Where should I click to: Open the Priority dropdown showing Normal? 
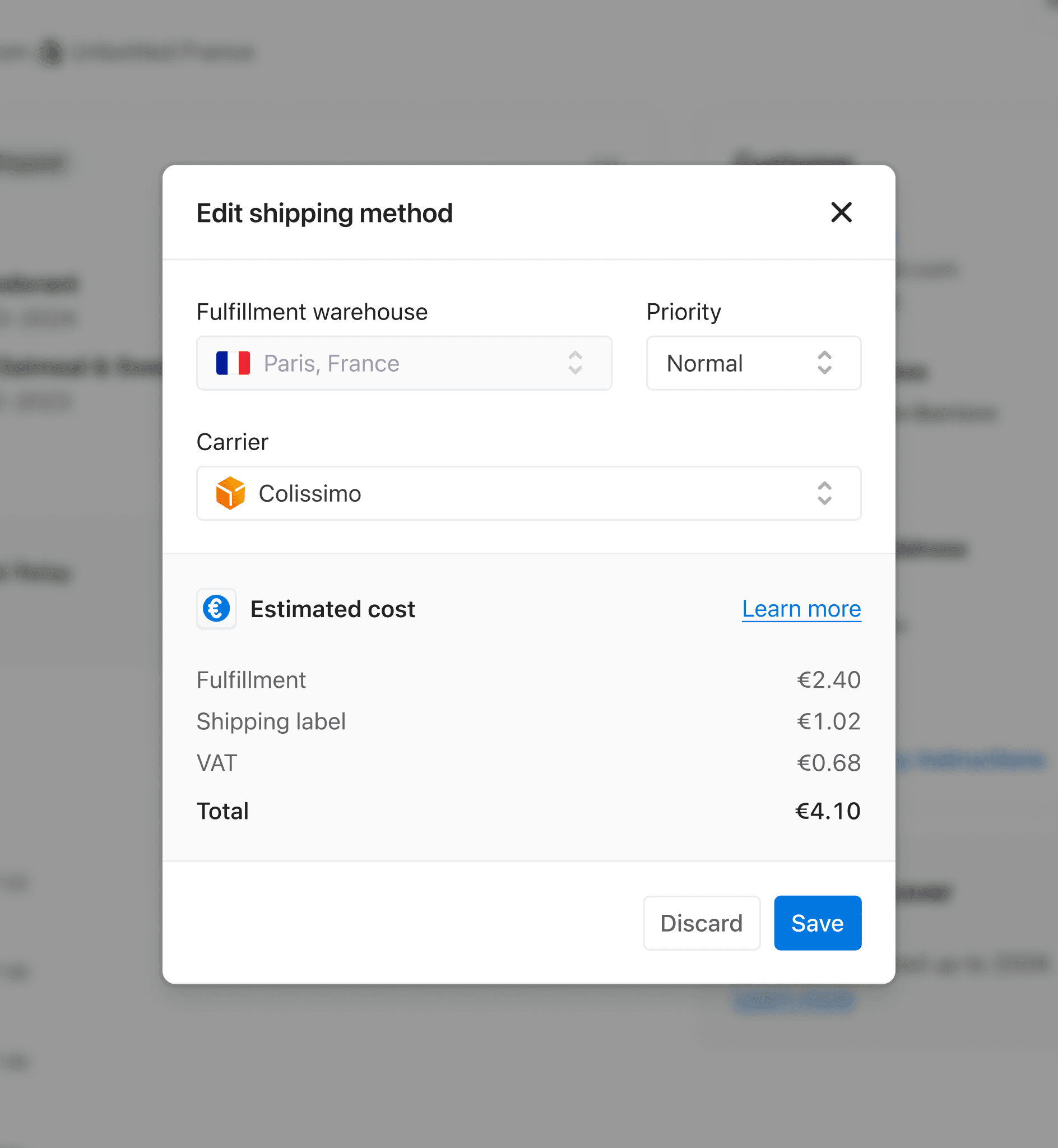click(x=753, y=363)
